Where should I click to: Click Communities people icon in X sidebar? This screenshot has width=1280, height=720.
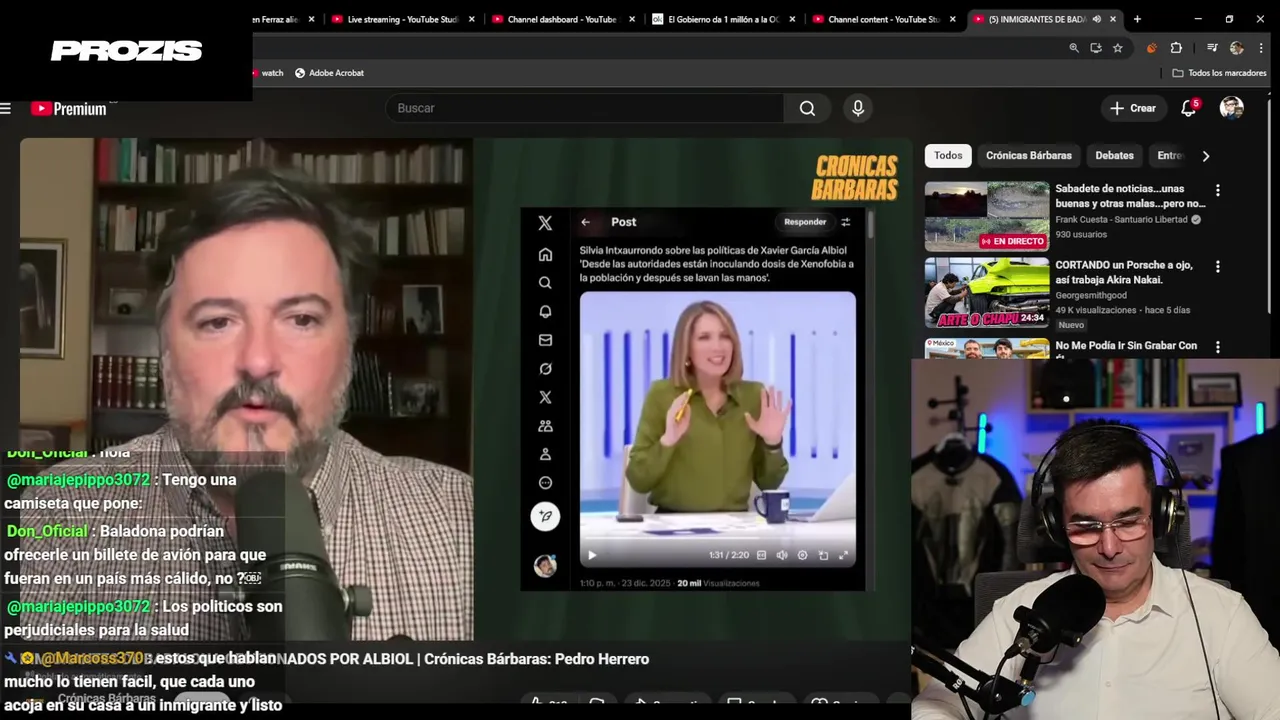pos(545,426)
